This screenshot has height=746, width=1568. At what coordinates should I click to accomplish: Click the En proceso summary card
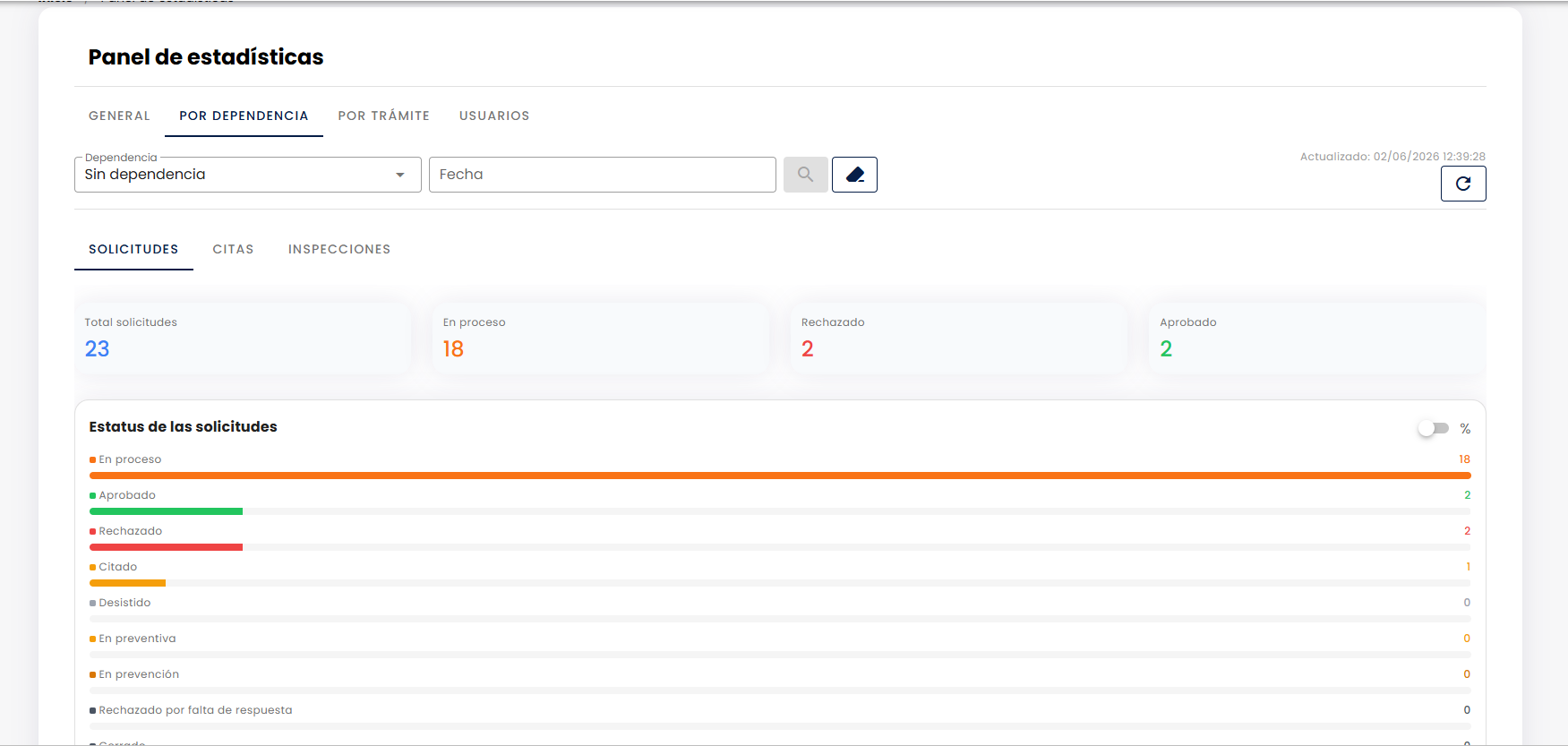[x=601, y=339]
